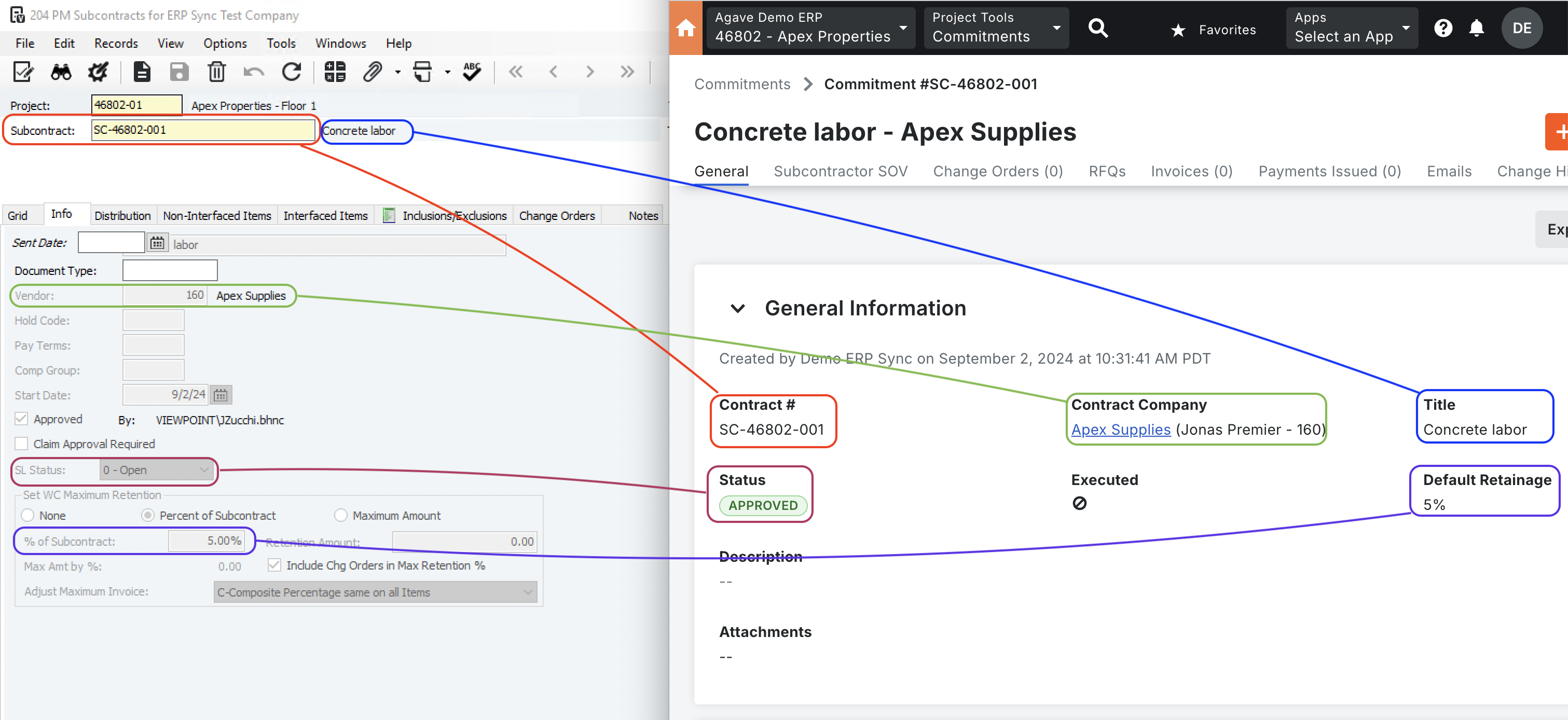Go to previous record arrow
The image size is (1568, 720).
point(553,72)
